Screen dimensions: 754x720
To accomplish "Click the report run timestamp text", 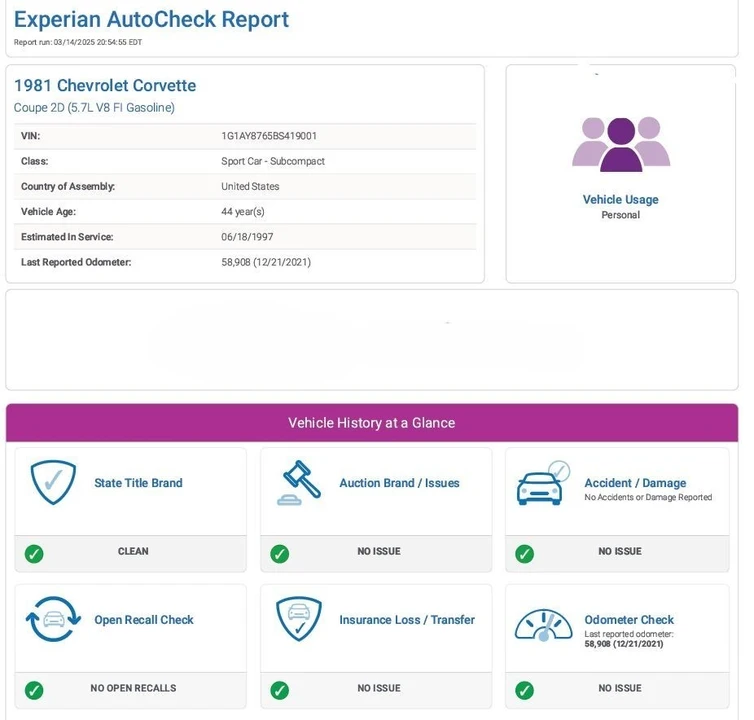I will (x=78, y=42).
